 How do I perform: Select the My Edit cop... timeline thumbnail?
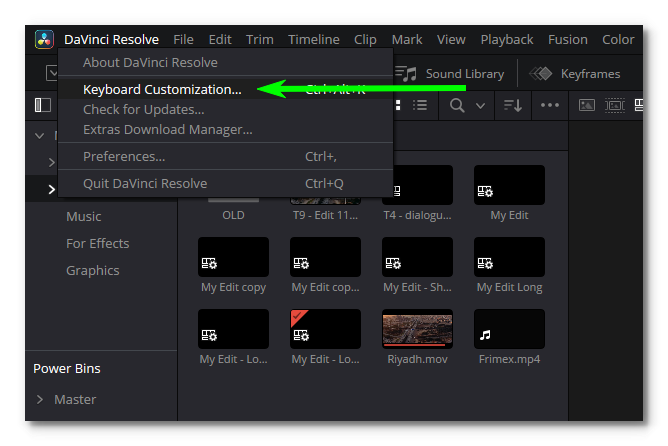(x=325, y=257)
